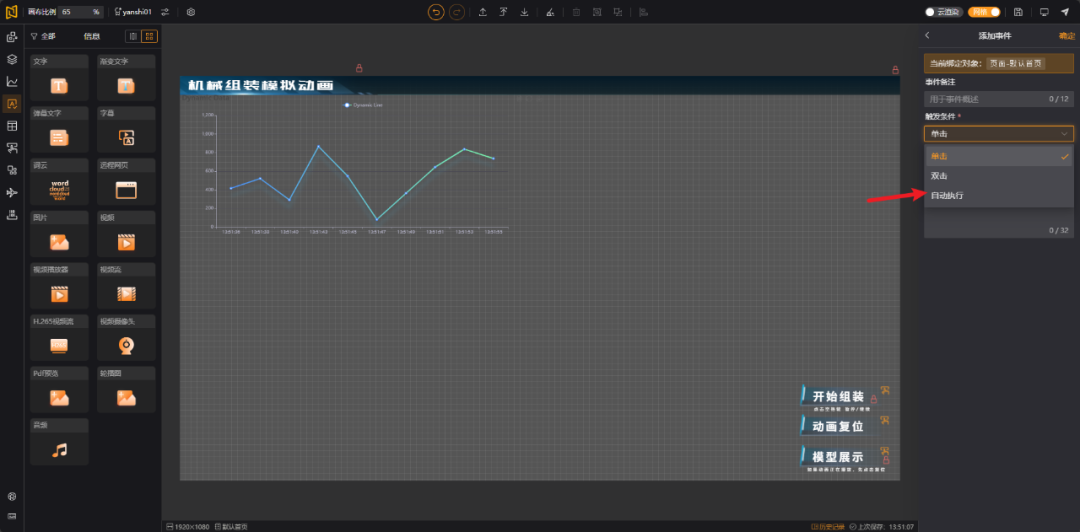The width and height of the screenshot is (1080, 532).
Task: Select 双击 in trigger dropdown list
Action: [x=998, y=176]
